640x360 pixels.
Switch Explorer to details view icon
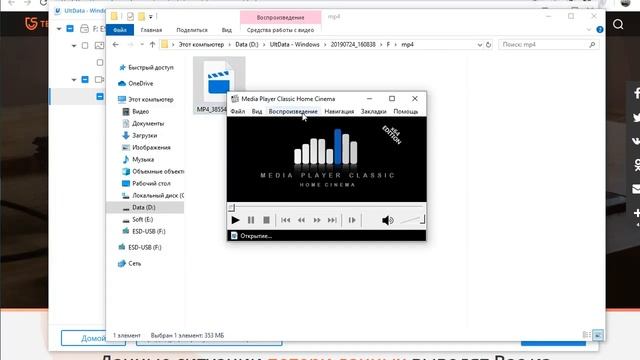(587, 335)
